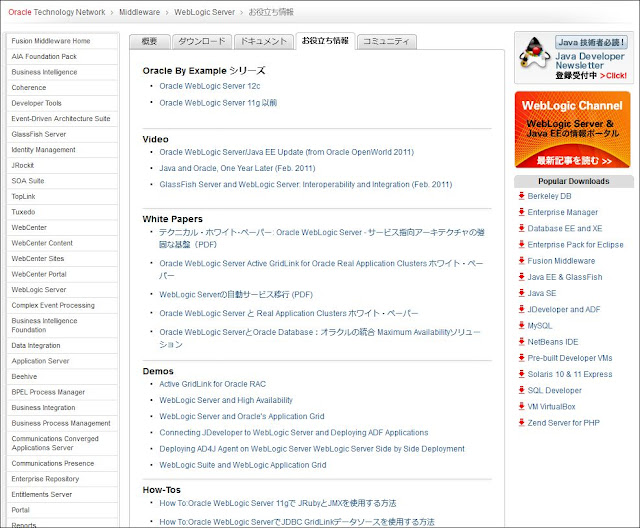Screen dimensions: 640x528
Task: Open Data Integration sidebar item
Action: pyautogui.click(x=62, y=345)
